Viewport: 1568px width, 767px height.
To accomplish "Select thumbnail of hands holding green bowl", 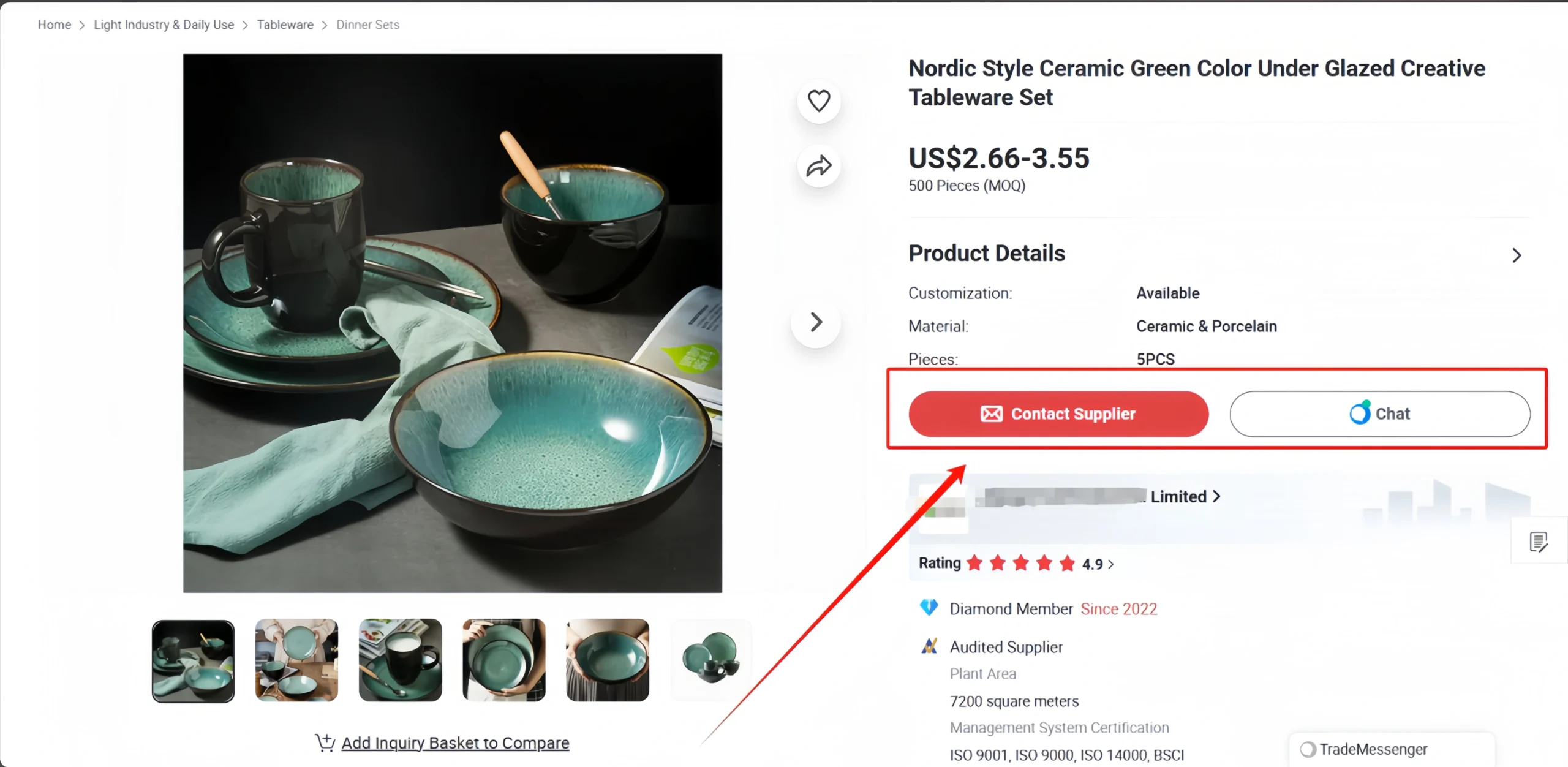I will [x=608, y=660].
